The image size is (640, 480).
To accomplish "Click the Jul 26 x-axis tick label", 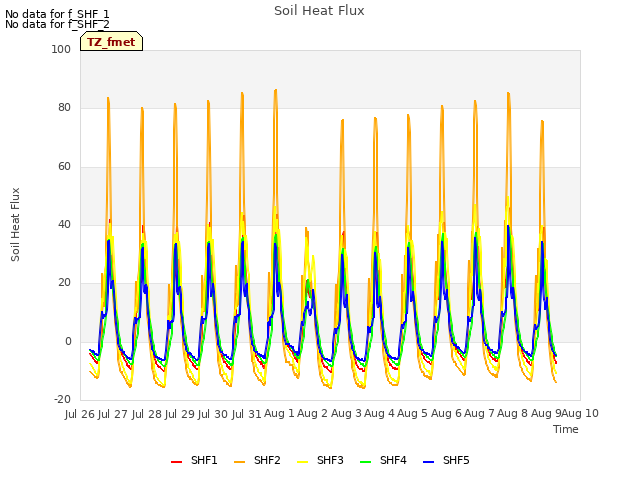I will [x=80, y=414].
